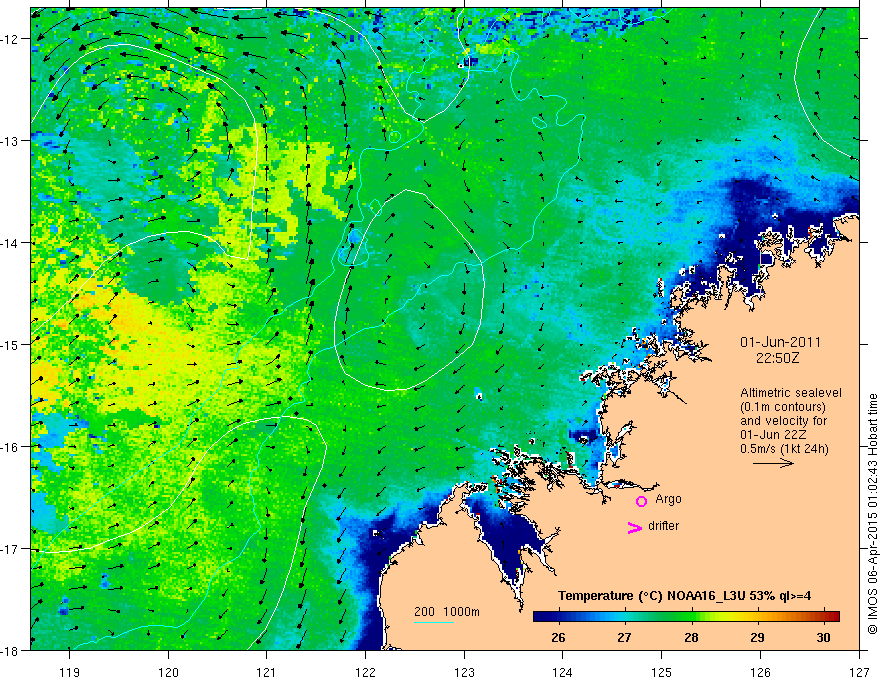Viewport: 880px width, 680px height.
Task: Click the cyan 200 1000m depth contour legend line
Action: (434, 622)
